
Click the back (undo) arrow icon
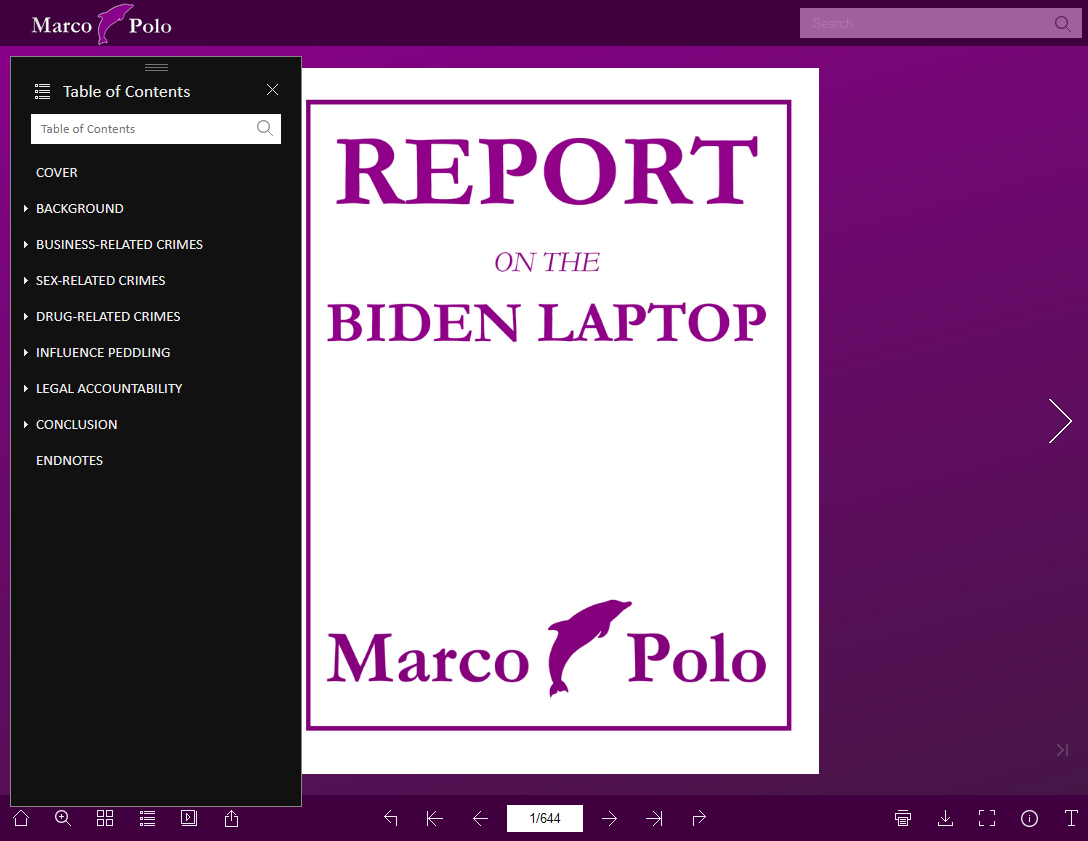tap(391, 818)
